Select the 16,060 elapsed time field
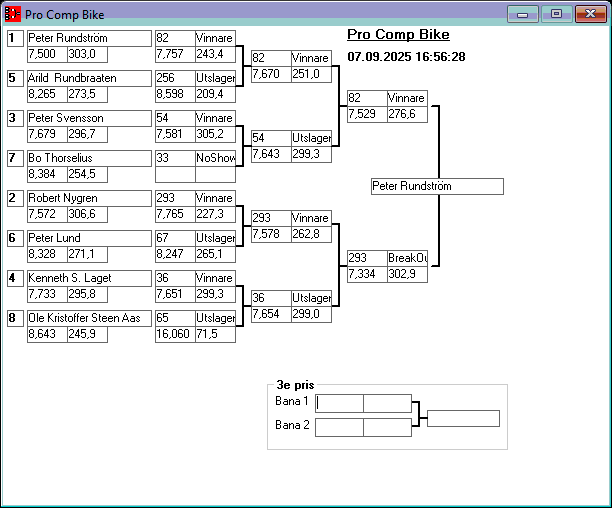The height and width of the screenshot is (508, 612). pos(174,334)
